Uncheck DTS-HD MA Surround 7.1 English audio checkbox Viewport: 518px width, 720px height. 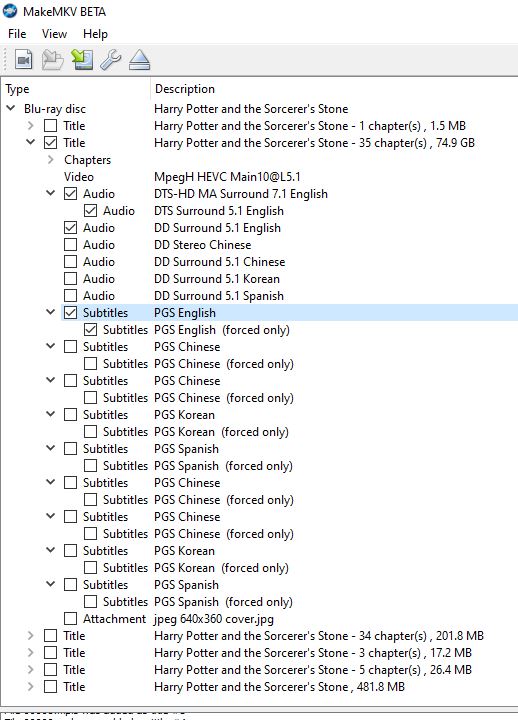pos(70,194)
